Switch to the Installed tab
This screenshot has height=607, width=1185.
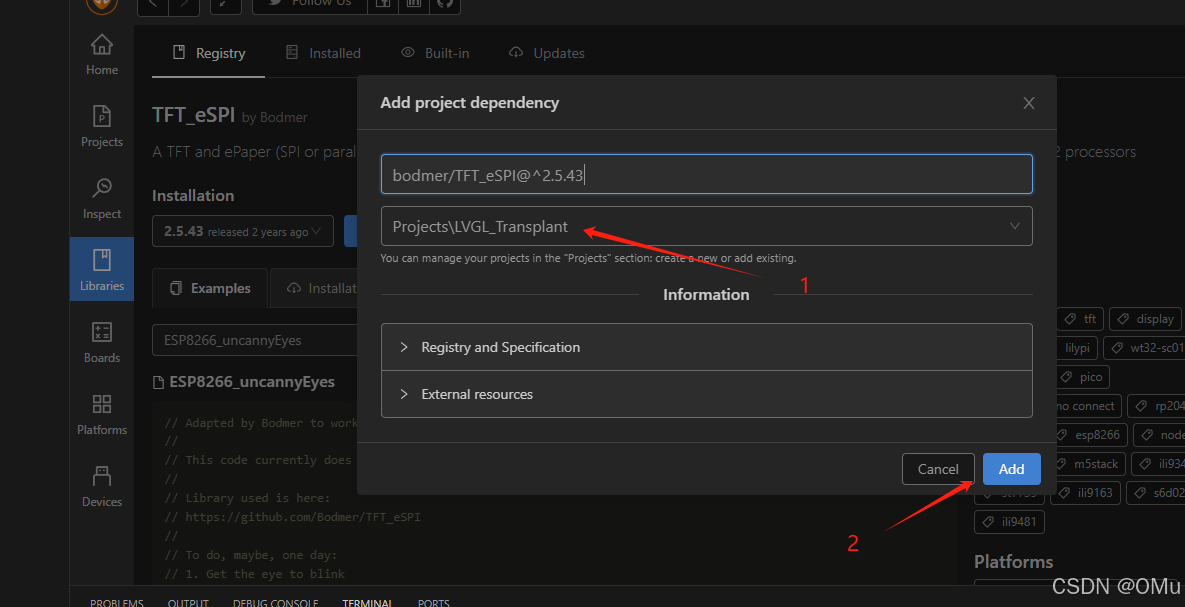coord(323,53)
